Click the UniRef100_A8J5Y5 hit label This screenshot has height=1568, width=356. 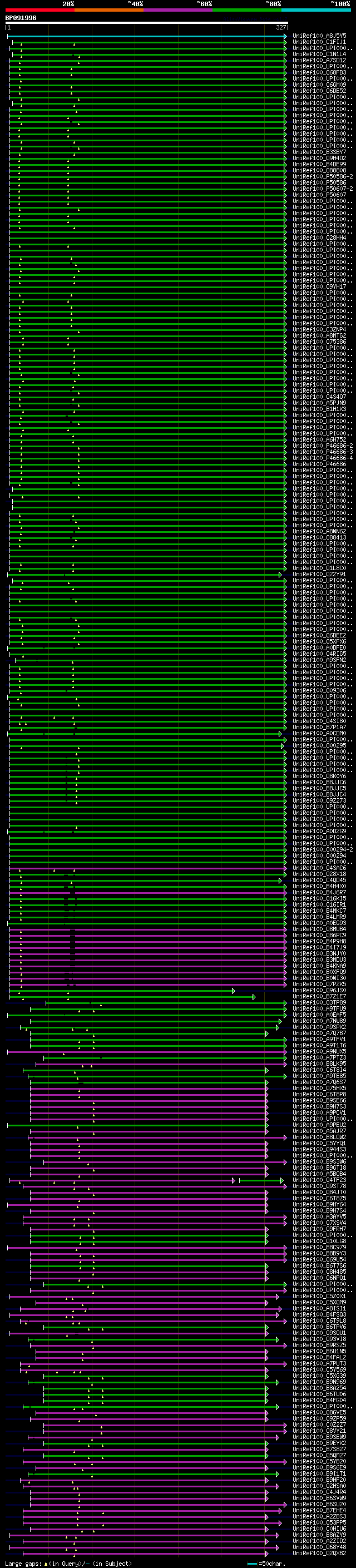click(x=319, y=36)
